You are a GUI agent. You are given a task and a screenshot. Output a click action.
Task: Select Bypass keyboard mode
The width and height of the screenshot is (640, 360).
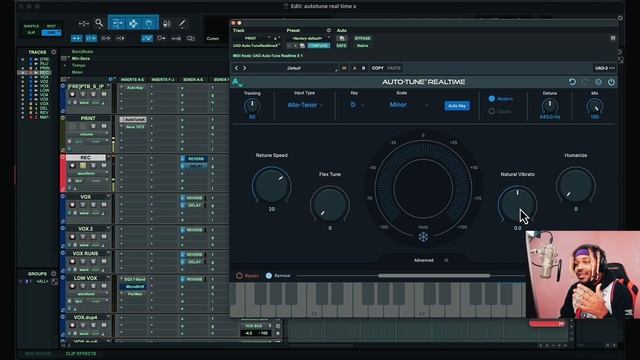click(239, 276)
